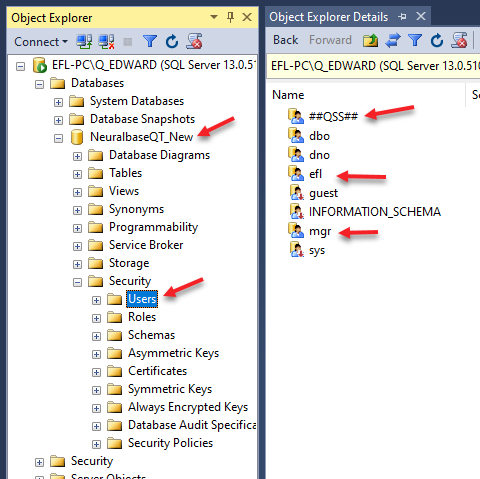Click Disconnect server icon in Object Explorer
480x479 pixels.
pyautogui.click(x=106, y=42)
